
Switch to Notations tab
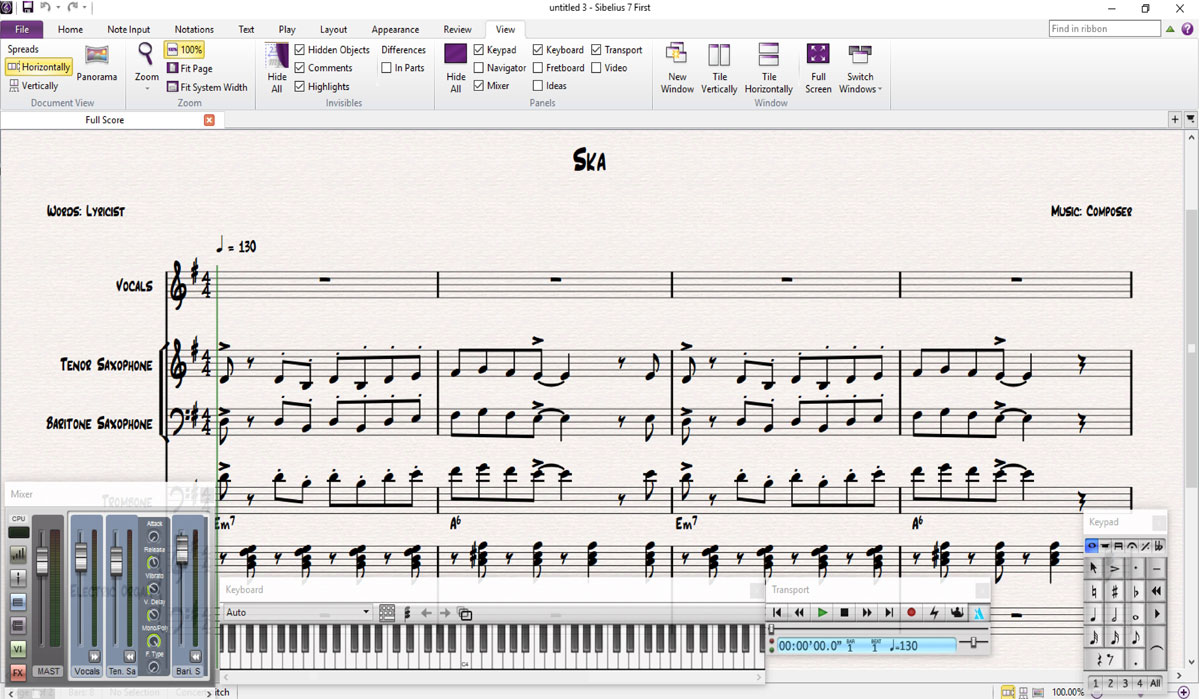point(194,29)
